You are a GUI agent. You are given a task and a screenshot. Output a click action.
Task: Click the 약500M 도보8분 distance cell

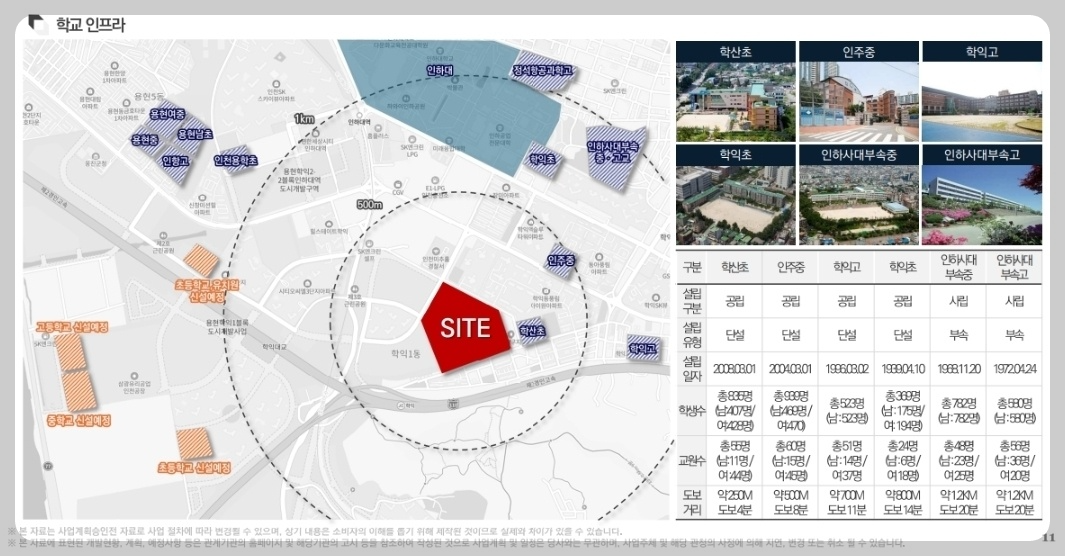tap(791, 502)
